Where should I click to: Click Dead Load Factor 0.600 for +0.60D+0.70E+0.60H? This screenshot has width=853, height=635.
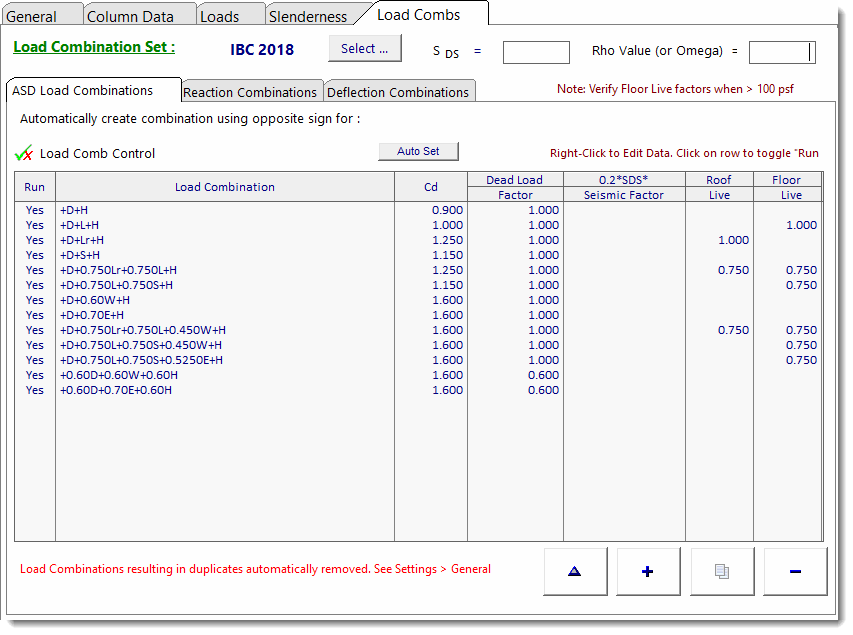(543, 390)
